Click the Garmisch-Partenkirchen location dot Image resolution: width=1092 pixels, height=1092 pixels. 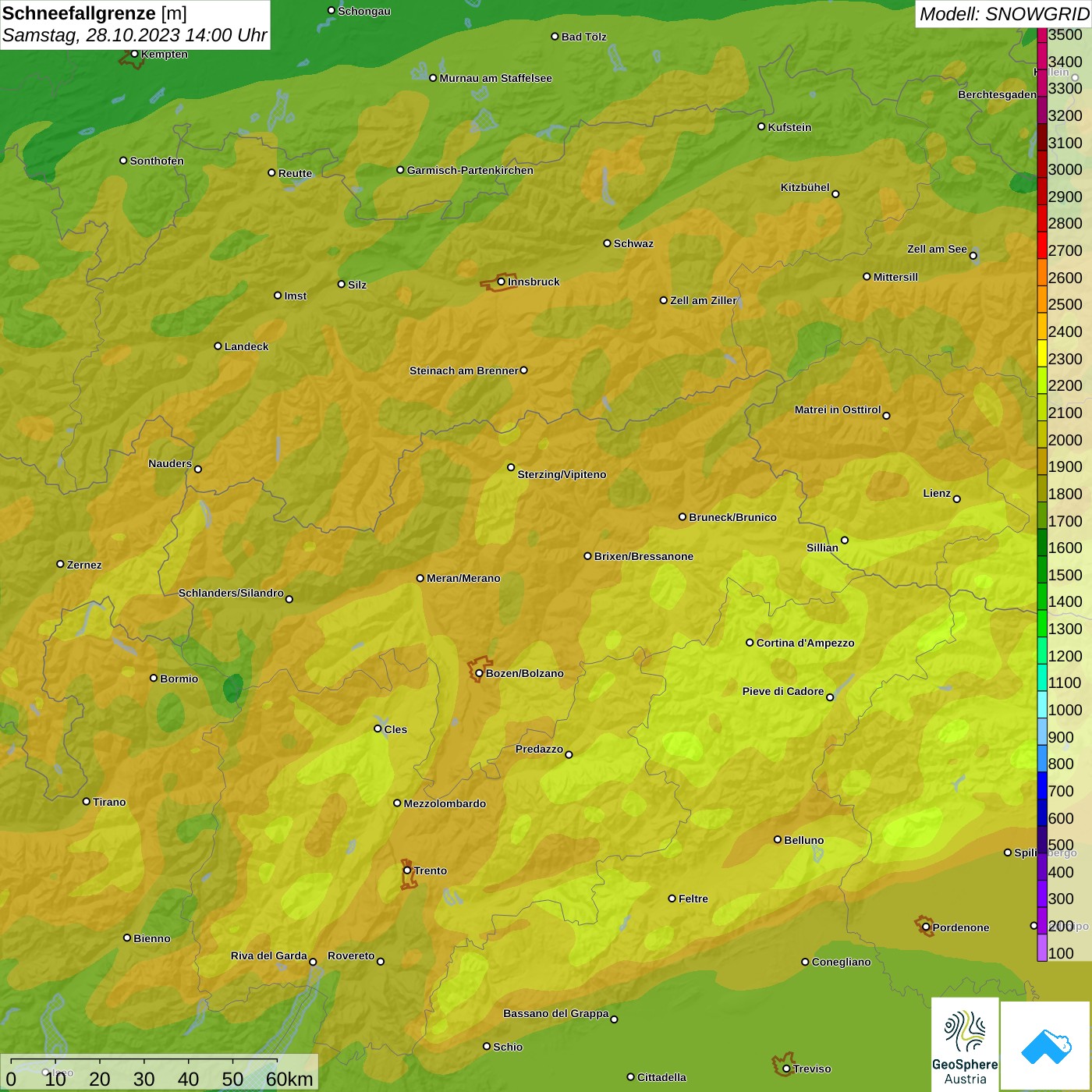click(400, 169)
